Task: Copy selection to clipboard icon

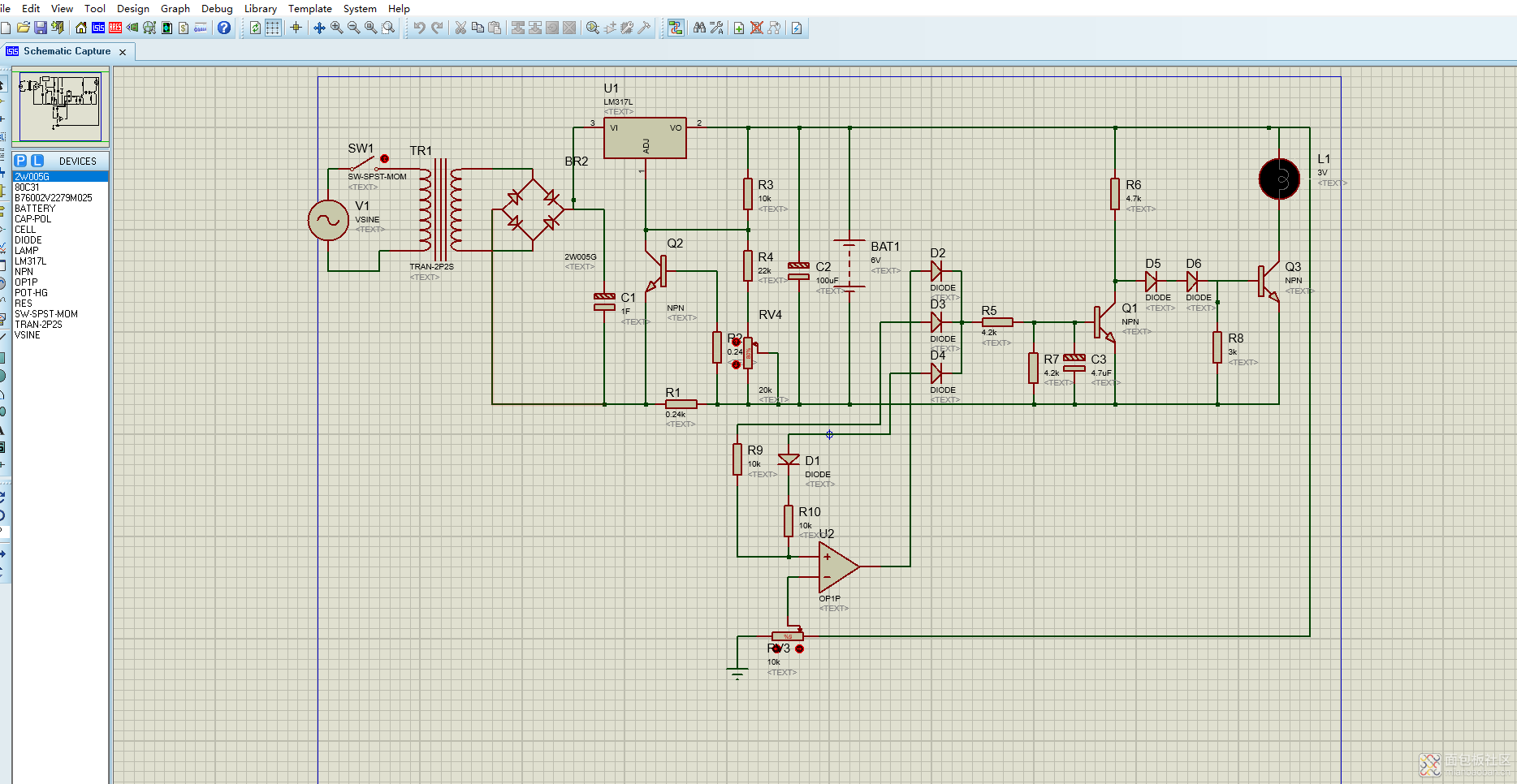Action: (x=478, y=28)
